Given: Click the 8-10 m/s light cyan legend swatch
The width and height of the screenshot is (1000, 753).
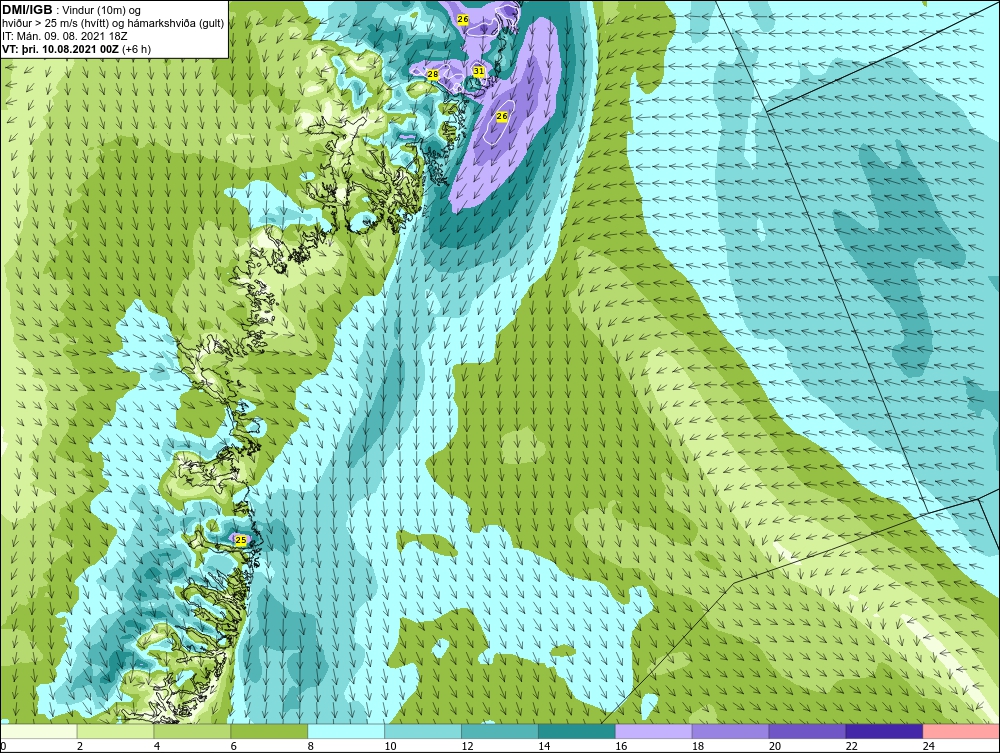Looking at the screenshot, I should point(346,731).
